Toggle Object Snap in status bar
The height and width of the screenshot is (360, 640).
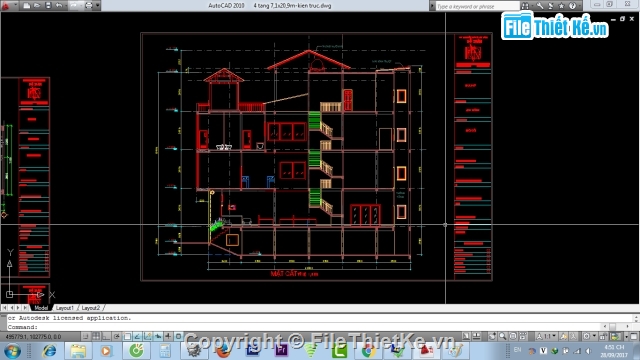click(127, 336)
